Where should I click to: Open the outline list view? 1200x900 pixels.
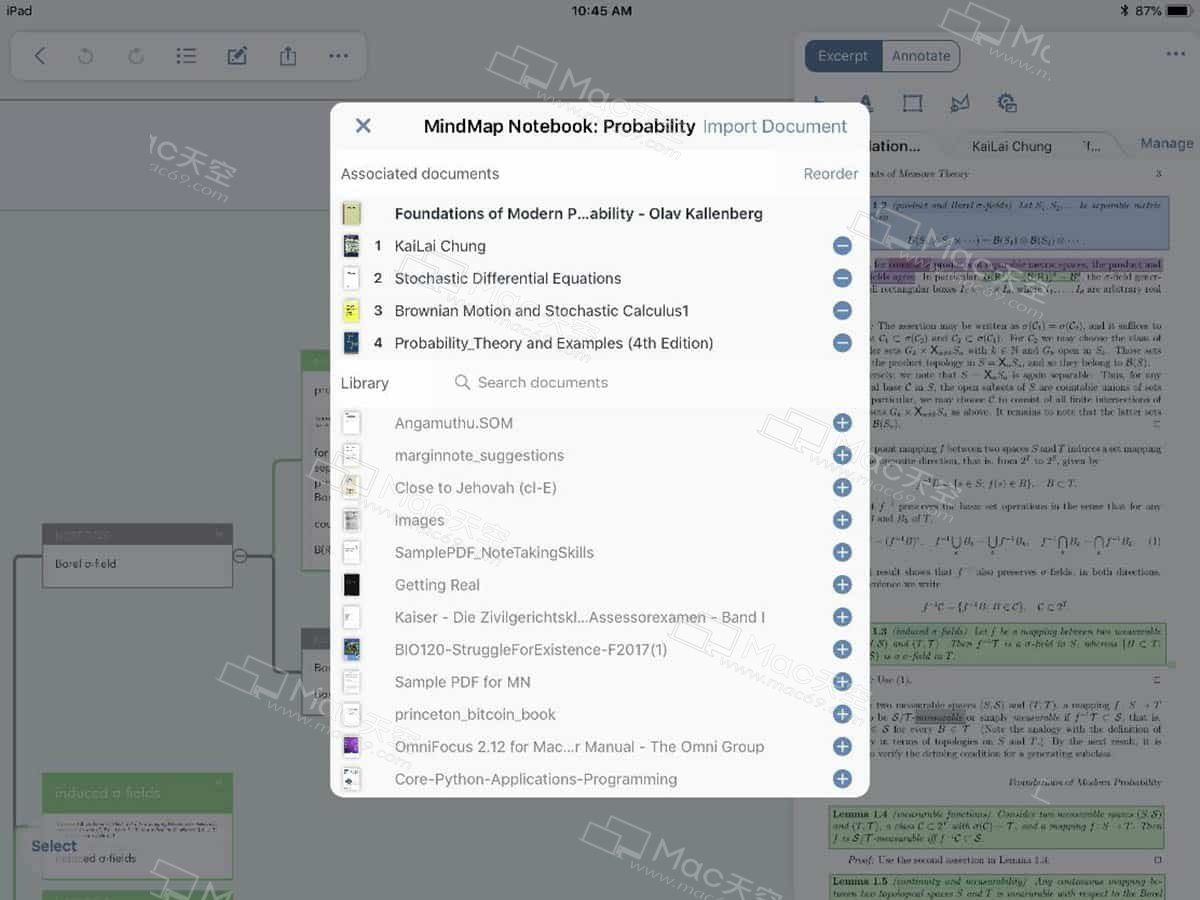coord(186,56)
